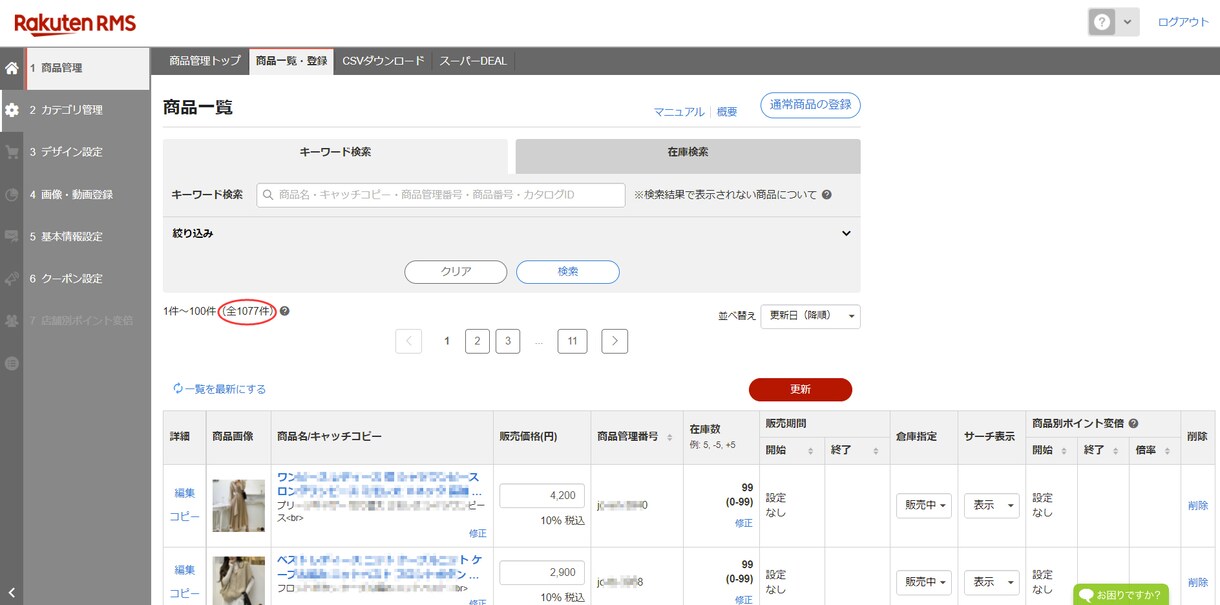
Task: Open 6 クーポン設定 in the sidebar
Action: coord(87,279)
